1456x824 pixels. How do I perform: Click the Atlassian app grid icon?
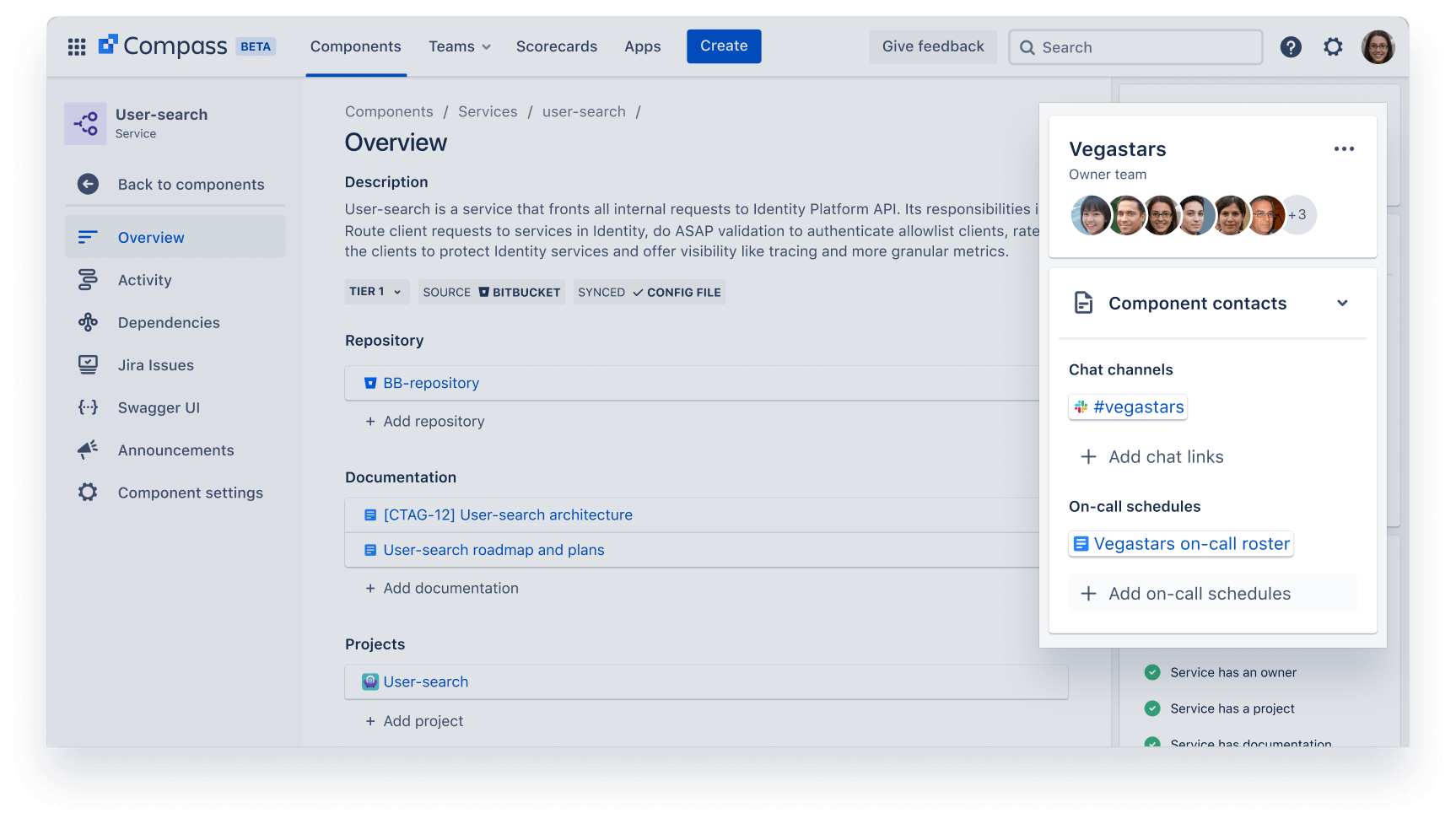click(77, 46)
